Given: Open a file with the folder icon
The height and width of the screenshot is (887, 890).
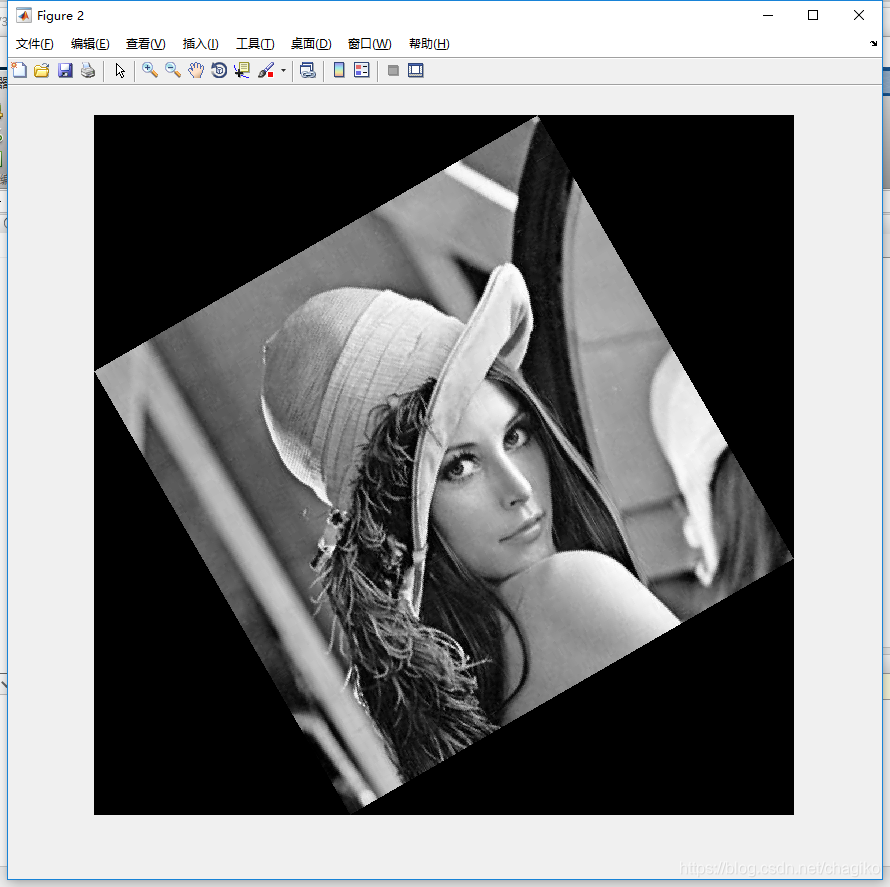Looking at the screenshot, I should tap(41, 70).
